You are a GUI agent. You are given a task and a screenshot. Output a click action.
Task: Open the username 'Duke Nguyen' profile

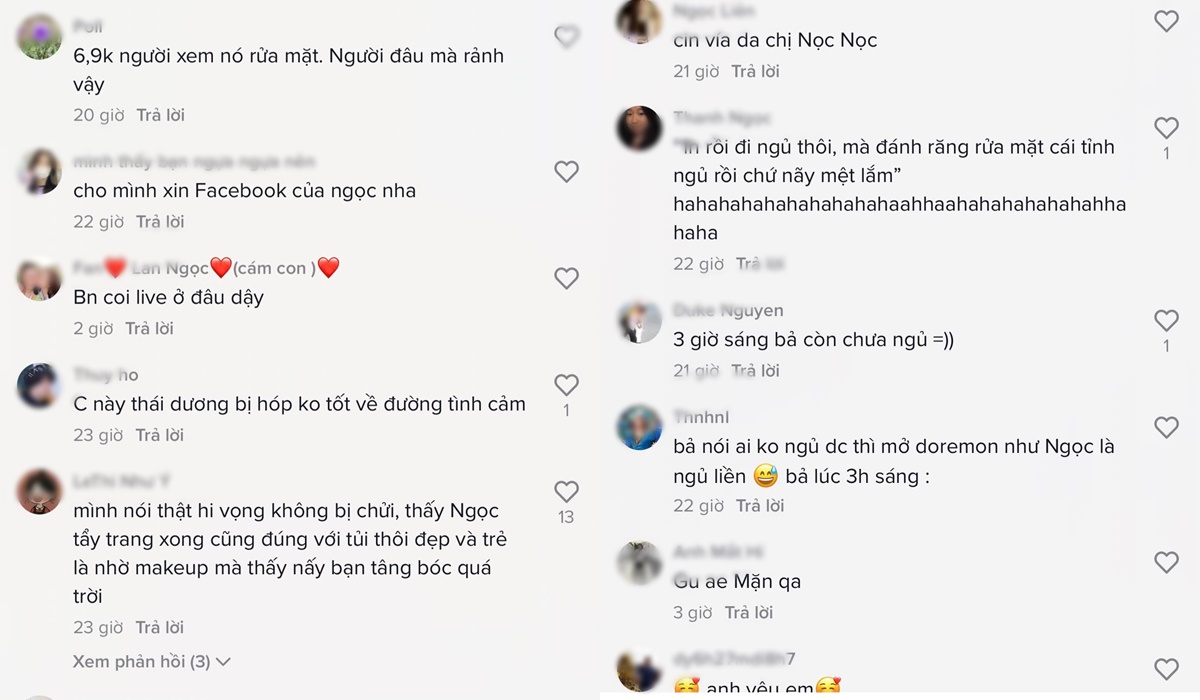click(x=728, y=310)
